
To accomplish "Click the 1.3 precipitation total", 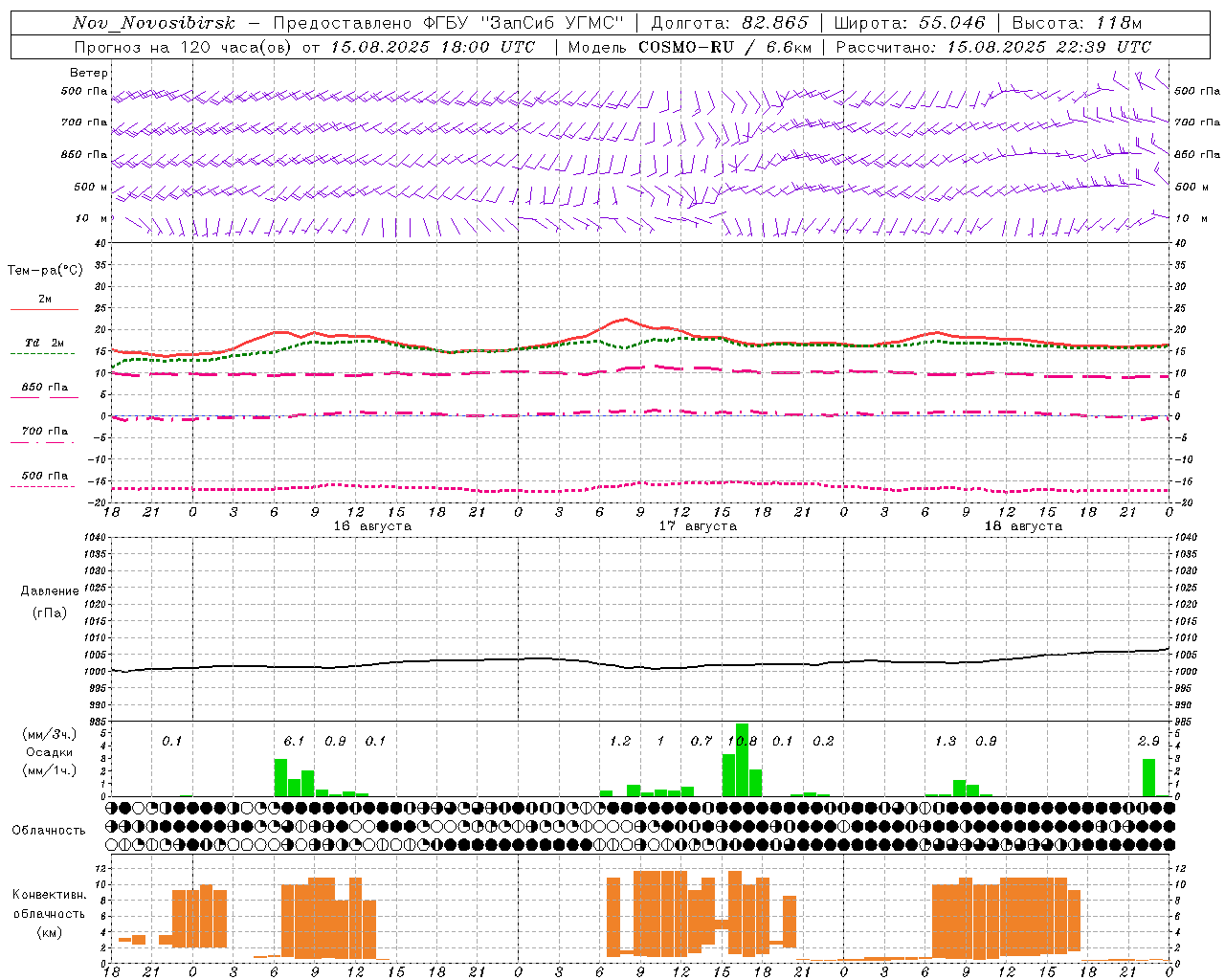I will [946, 741].
